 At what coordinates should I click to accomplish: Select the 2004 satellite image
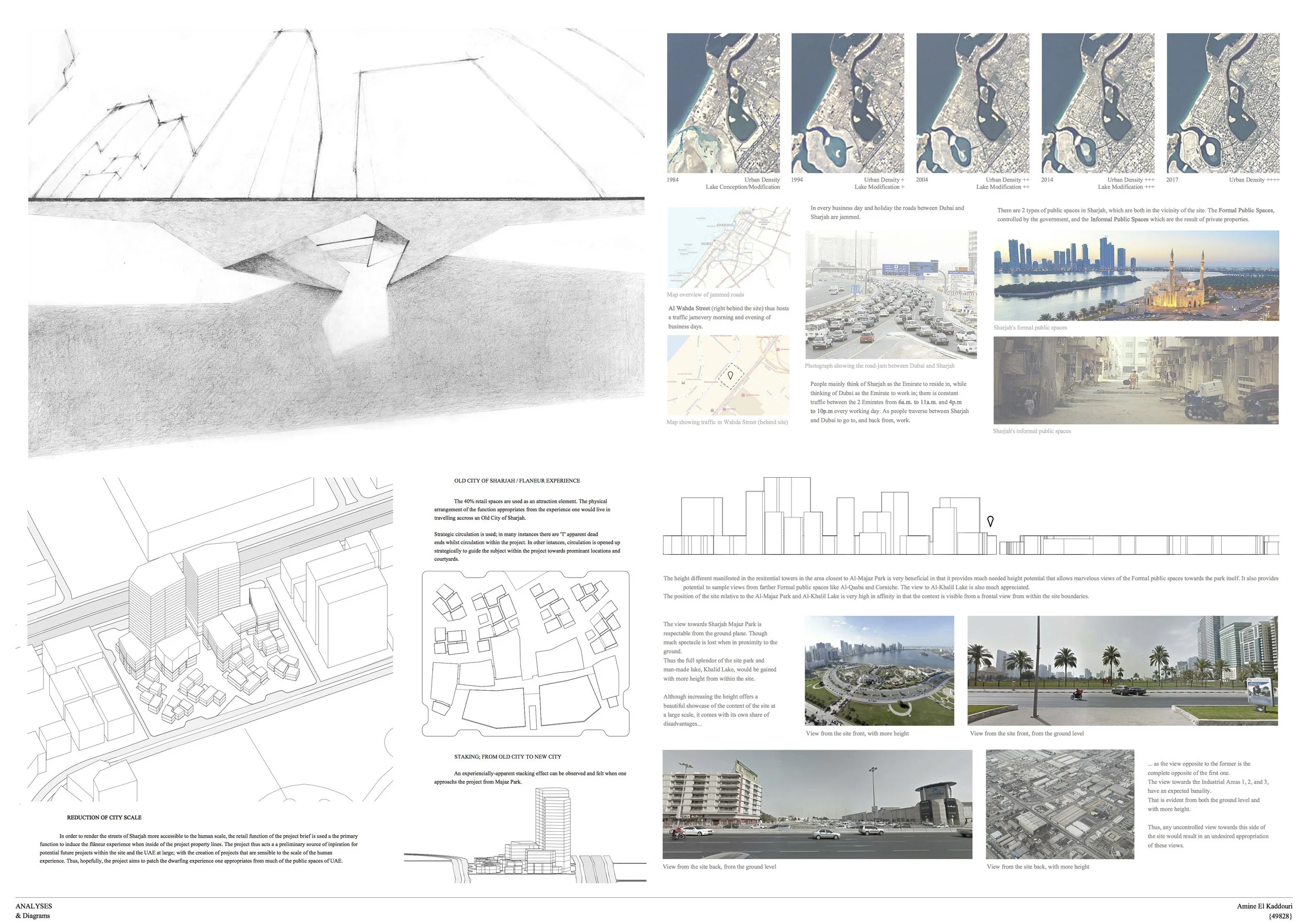point(973,103)
